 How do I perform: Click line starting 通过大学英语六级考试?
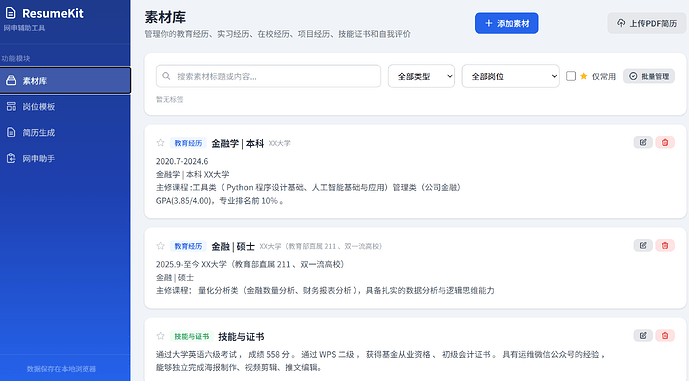[x=381, y=354]
